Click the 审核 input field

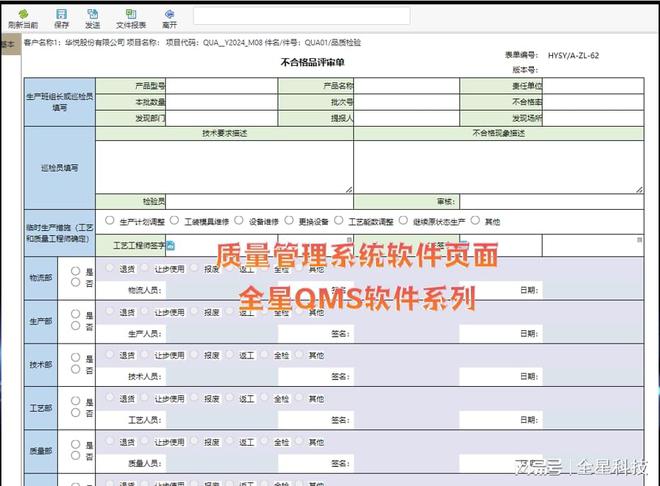(551, 202)
